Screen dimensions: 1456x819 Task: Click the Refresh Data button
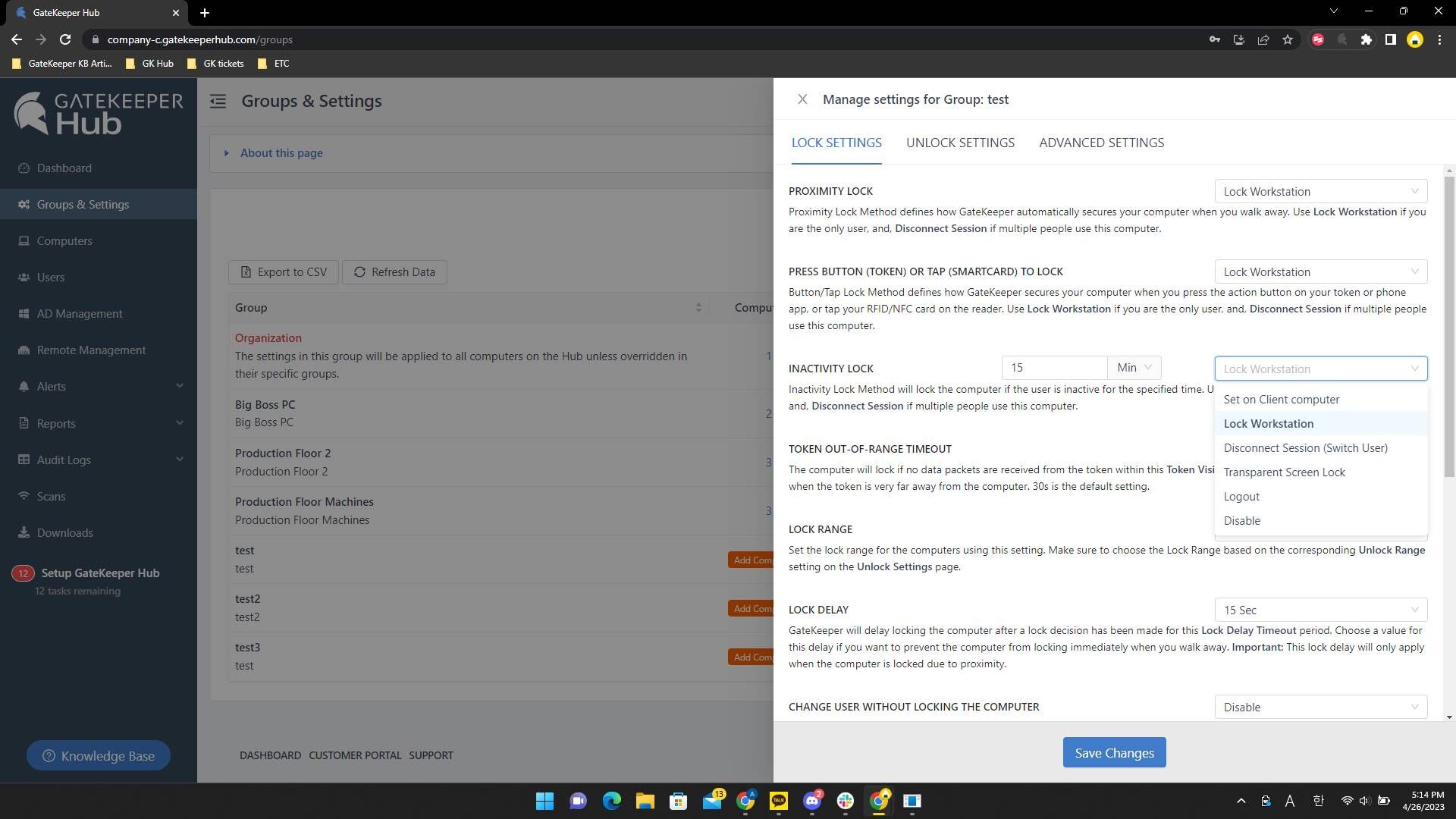tap(394, 272)
